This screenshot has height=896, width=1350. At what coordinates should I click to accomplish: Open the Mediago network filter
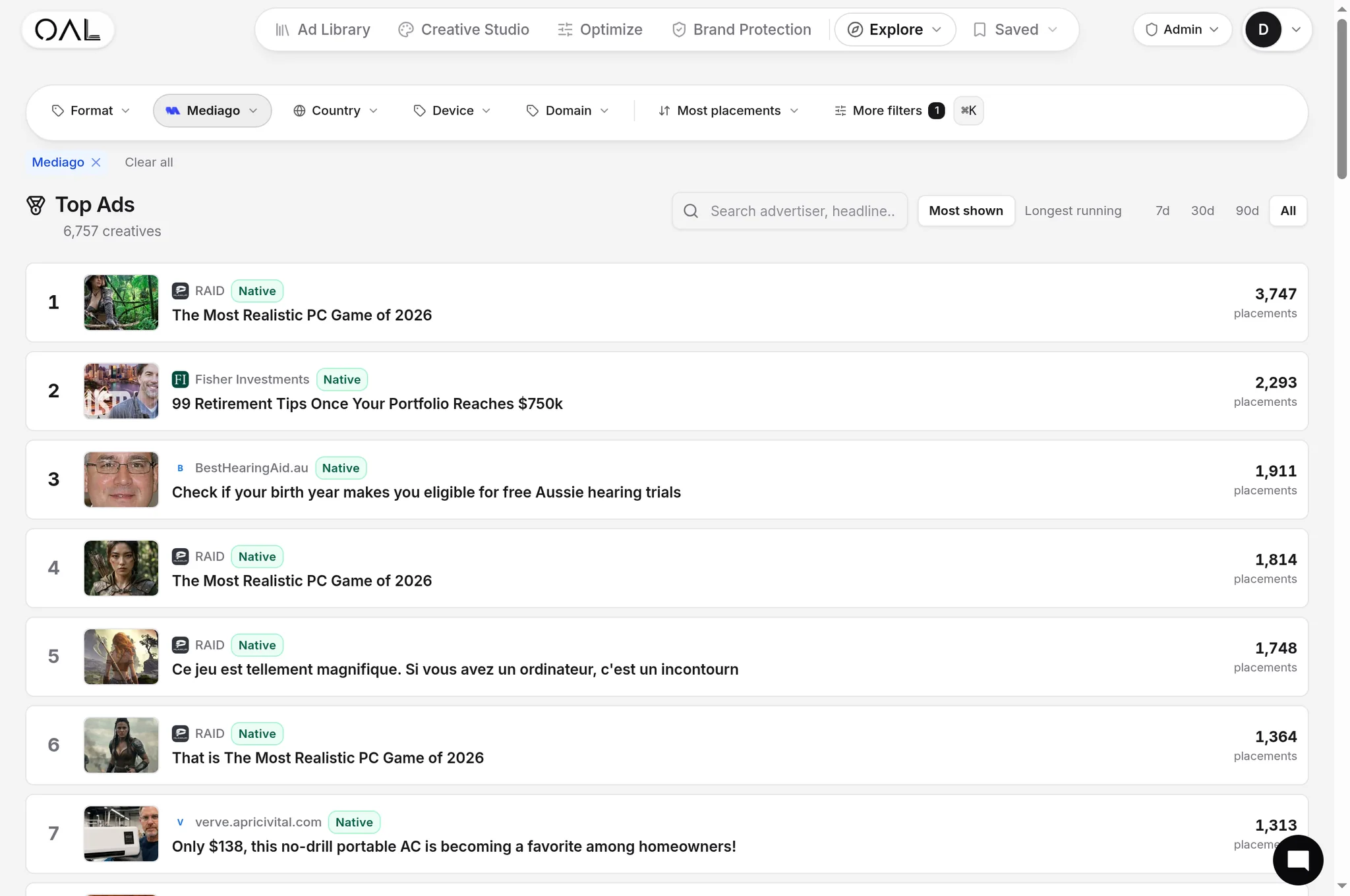212,111
